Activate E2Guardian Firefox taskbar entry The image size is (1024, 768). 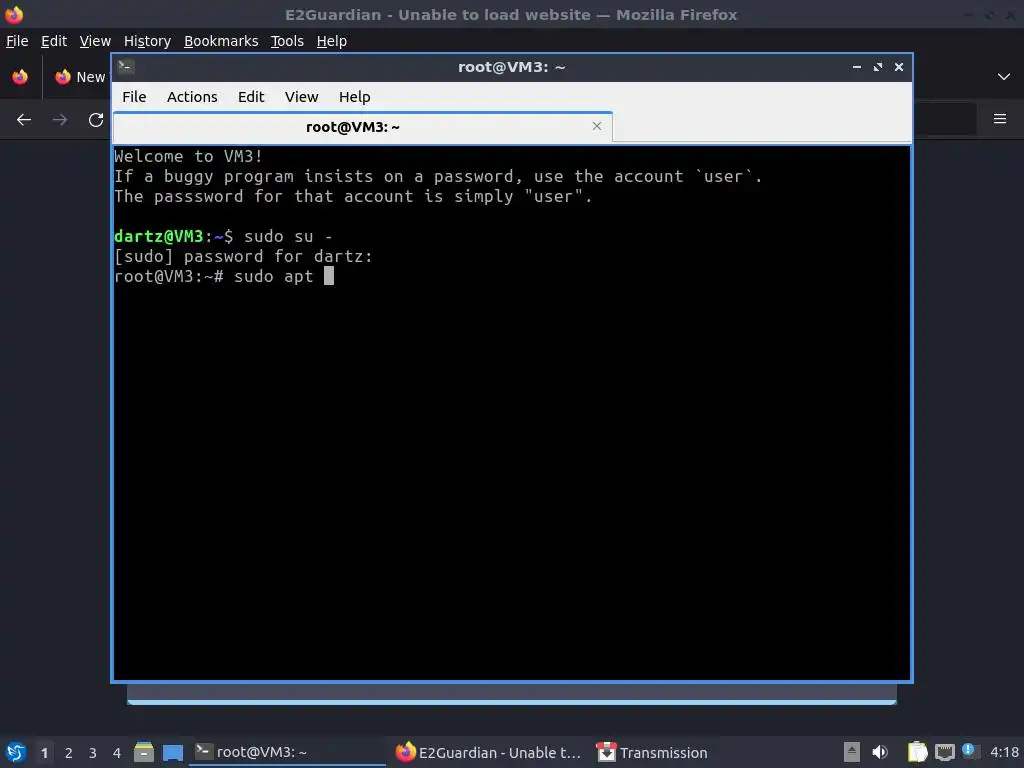coord(488,752)
